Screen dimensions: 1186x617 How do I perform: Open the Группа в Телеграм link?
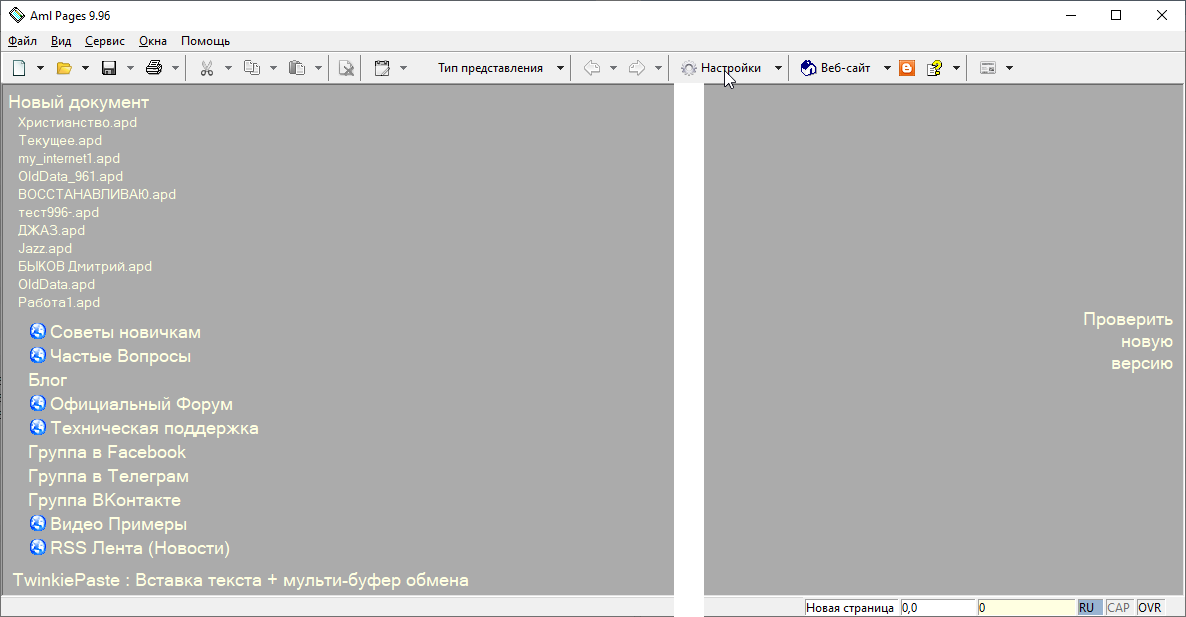[108, 476]
